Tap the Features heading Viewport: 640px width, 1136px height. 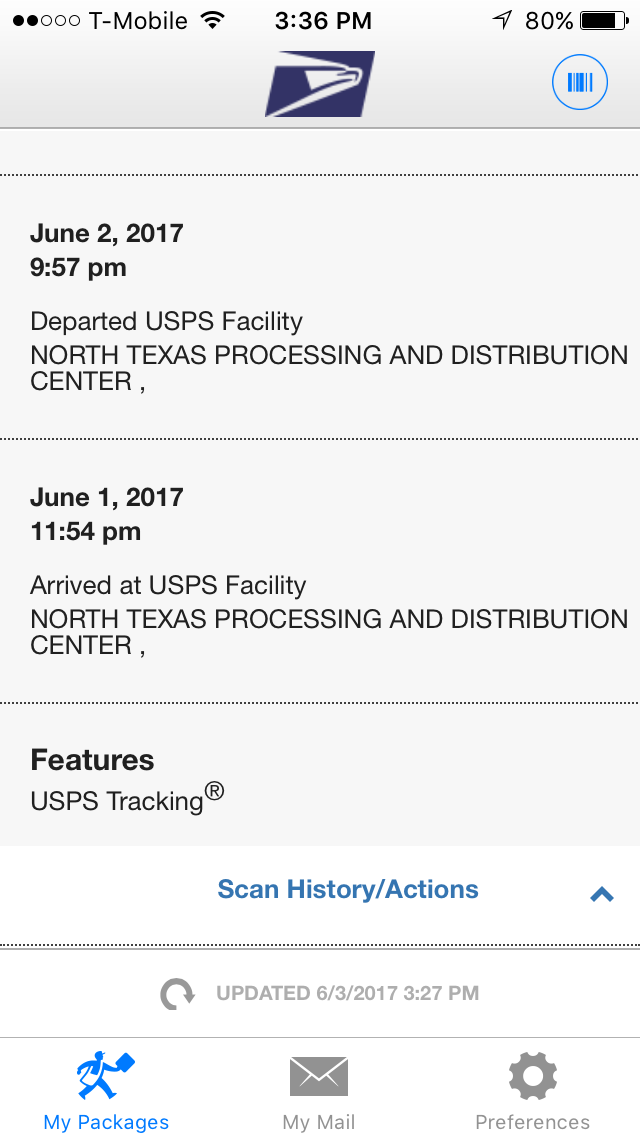click(x=92, y=760)
